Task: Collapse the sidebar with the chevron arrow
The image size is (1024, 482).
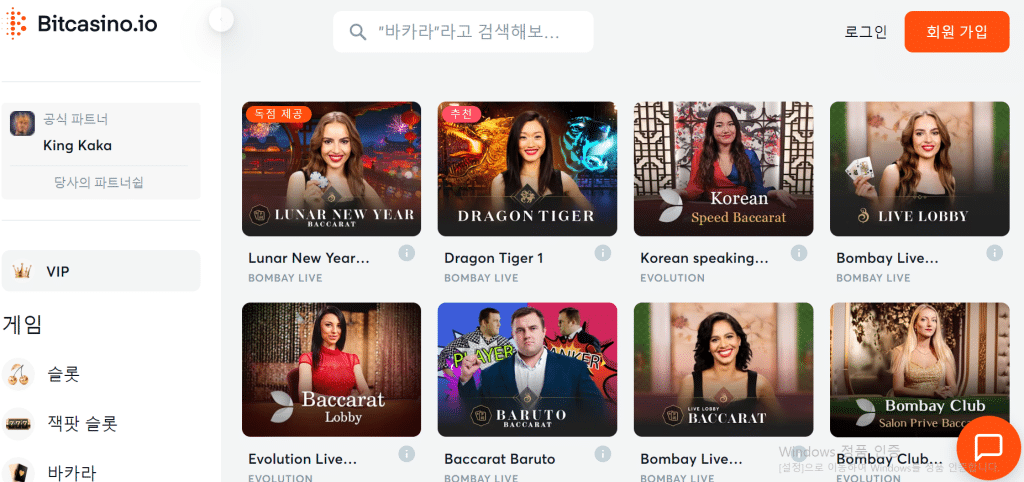Action: click(221, 20)
